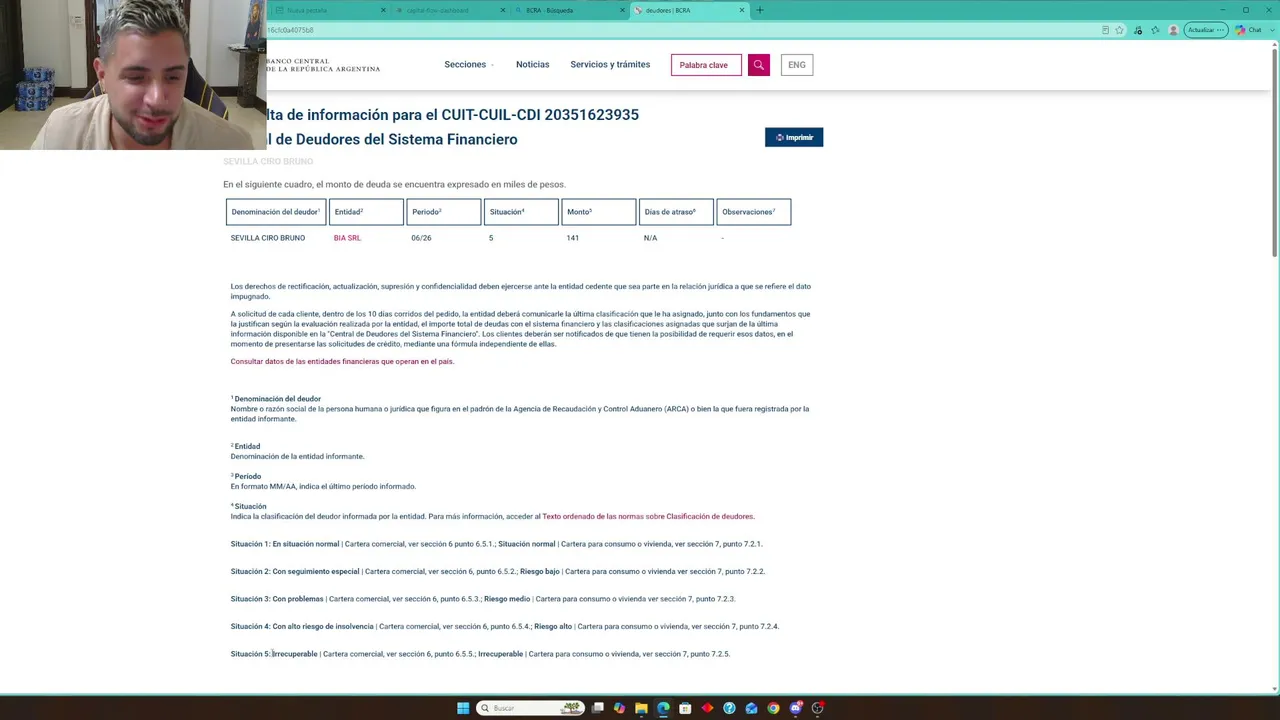
Task: Open the BIA SRL entity link
Action: tap(347, 238)
